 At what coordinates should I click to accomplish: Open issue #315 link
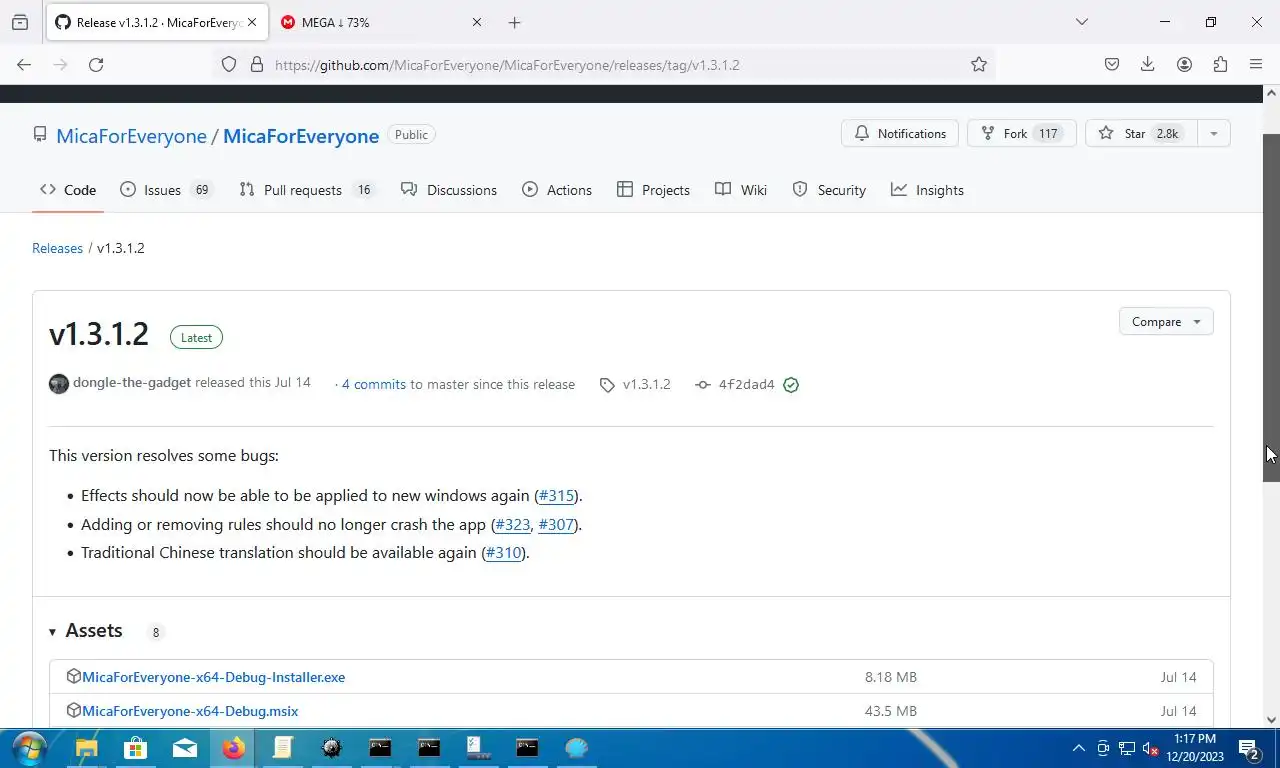pyautogui.click(x=556, y=496)
